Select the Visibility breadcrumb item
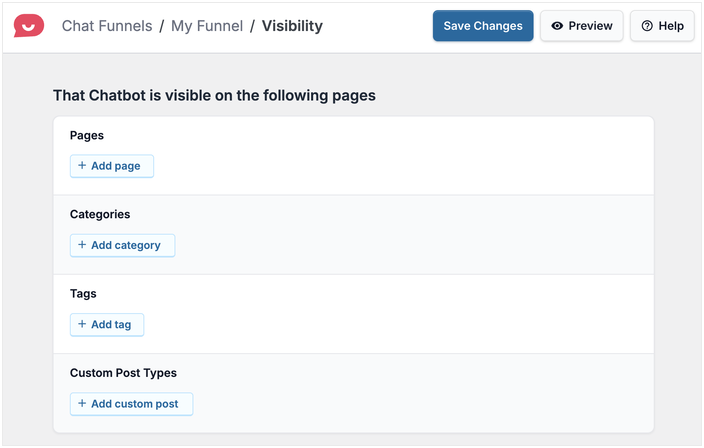 pos(292,26)
